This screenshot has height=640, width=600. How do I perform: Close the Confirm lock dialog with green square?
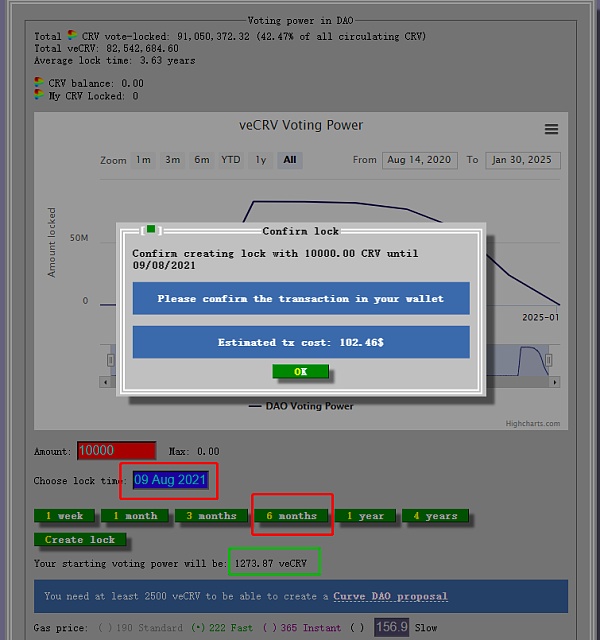pyautogui.click(x=151, y=230)
